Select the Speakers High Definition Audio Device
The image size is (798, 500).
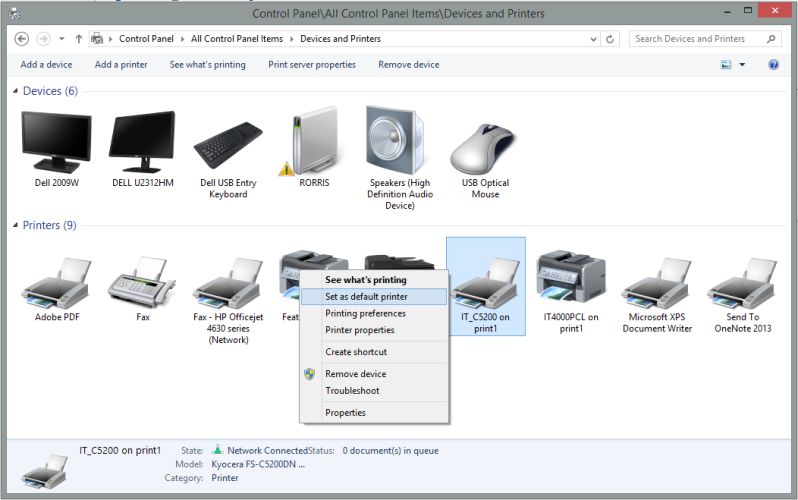click(399, 143)
